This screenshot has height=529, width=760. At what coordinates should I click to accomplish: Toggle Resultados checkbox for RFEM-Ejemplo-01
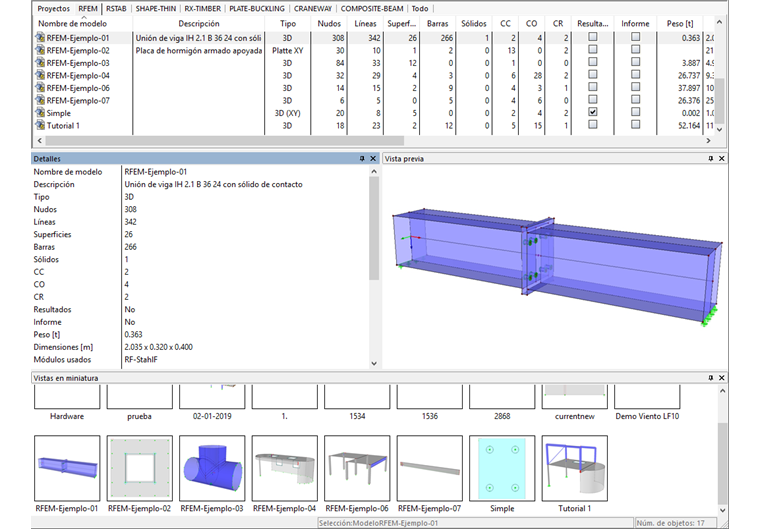pos(592,37)
